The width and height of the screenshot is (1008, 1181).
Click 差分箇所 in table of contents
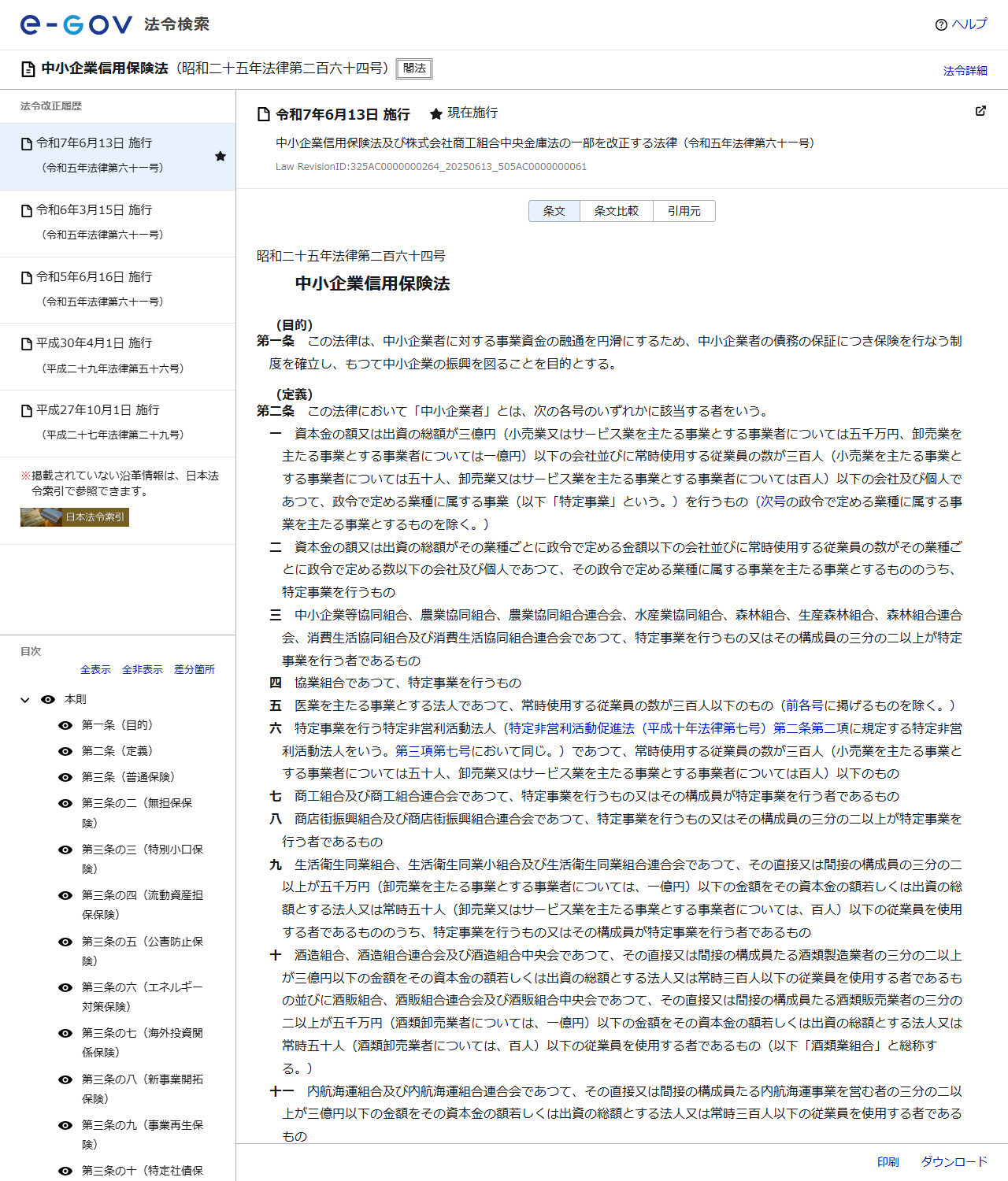[x=195, y=669]
